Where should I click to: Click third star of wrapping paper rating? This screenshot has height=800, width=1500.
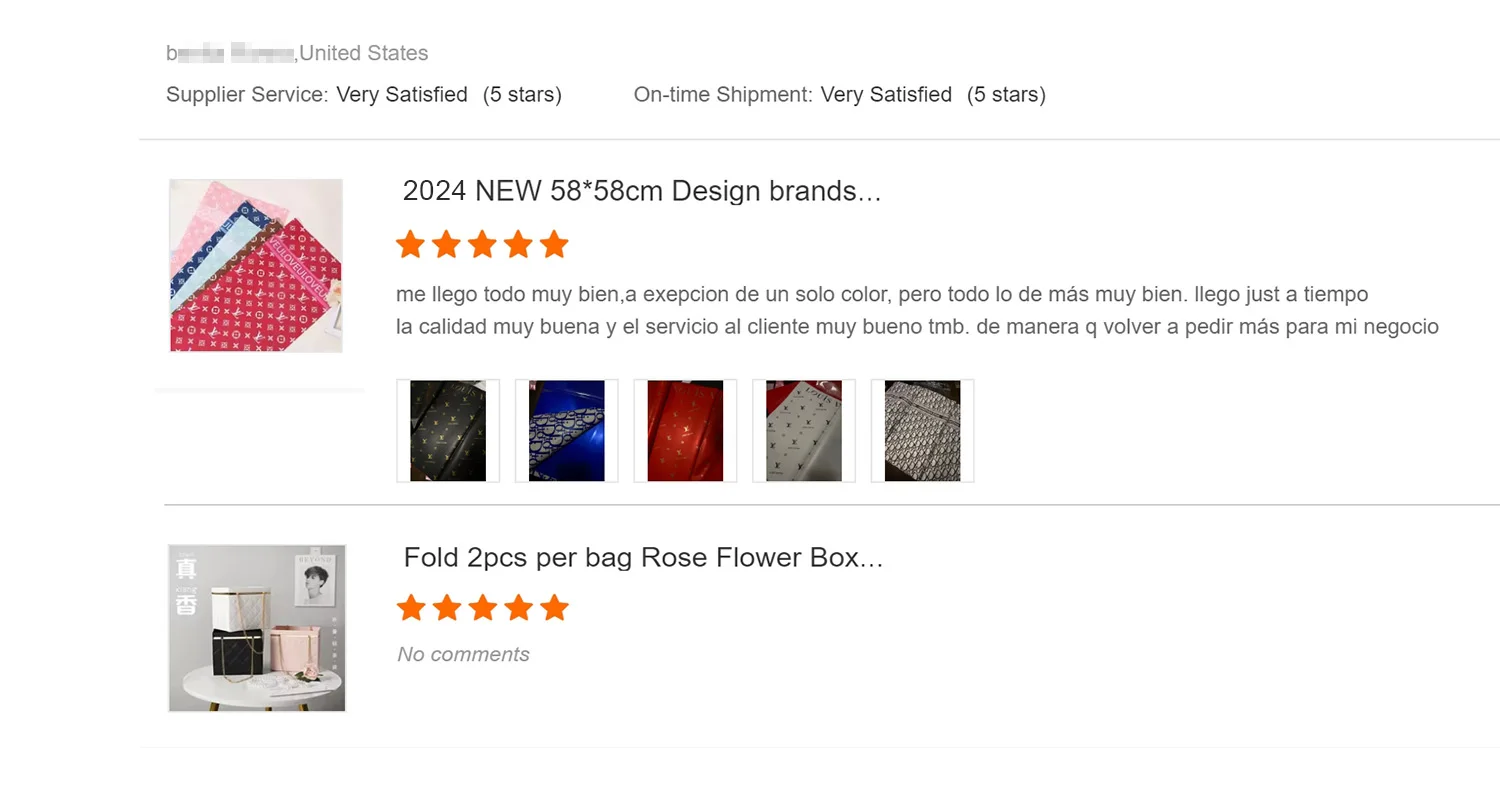click(x=483, y=244)
